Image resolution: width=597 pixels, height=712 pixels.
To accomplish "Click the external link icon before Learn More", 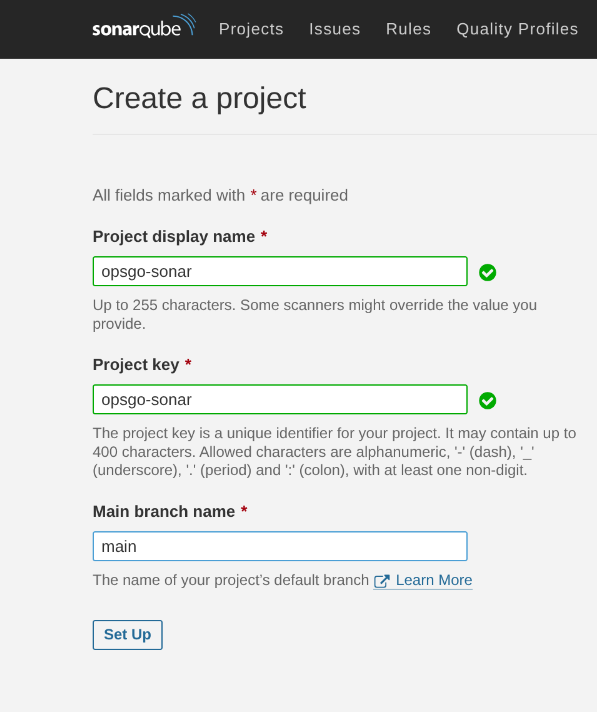I will click(x=382, y=581).
